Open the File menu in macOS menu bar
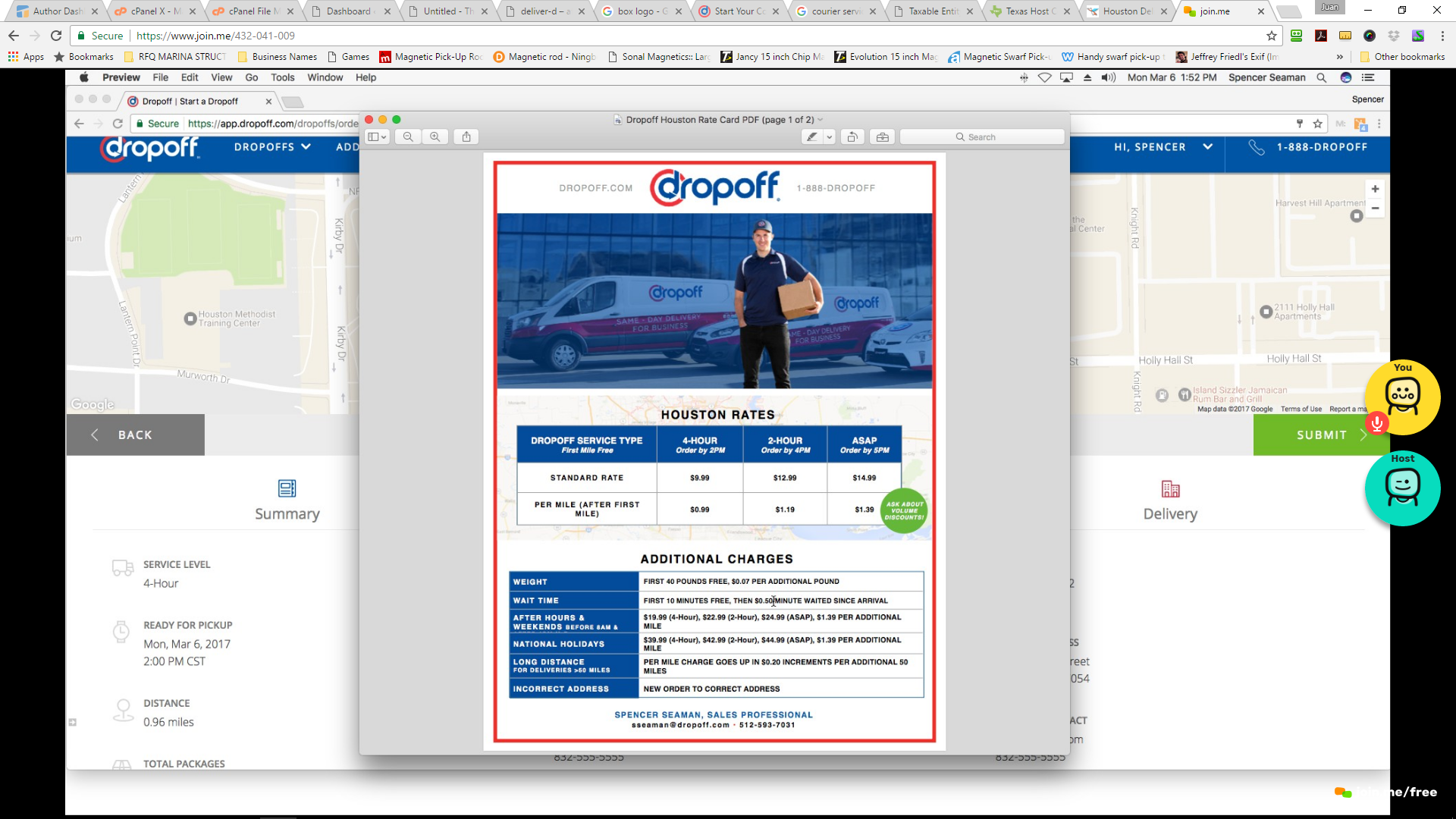 coord(160,77)
